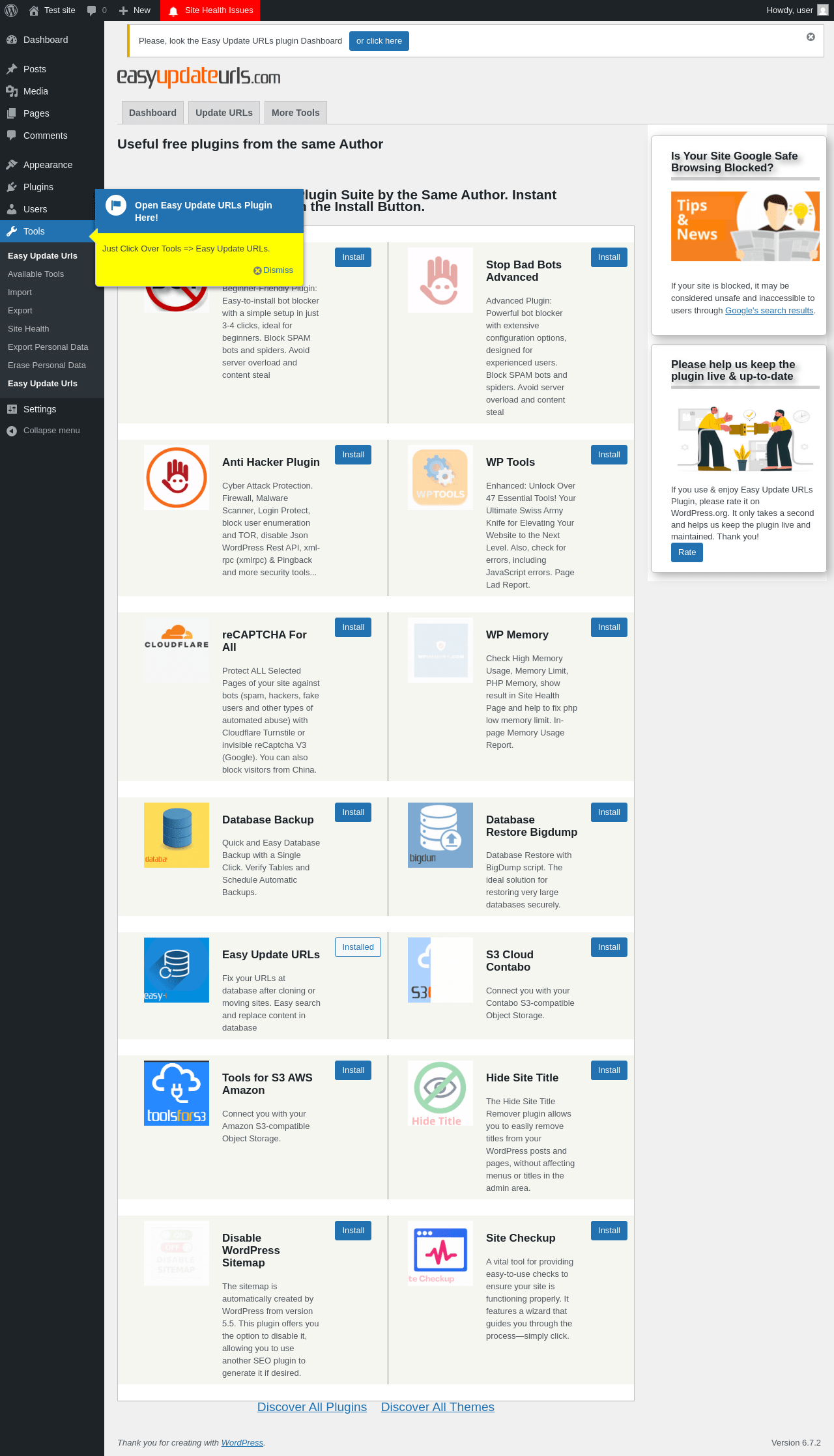Viewport: 834px width, 1456px height.
Task: Click the Dashboard gauge icon in the sidebar
Action: click(x=12, y=40)
